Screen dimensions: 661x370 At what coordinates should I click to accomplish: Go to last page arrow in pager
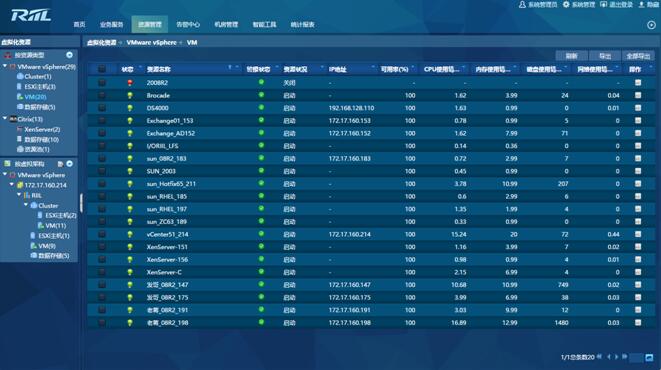624,357
